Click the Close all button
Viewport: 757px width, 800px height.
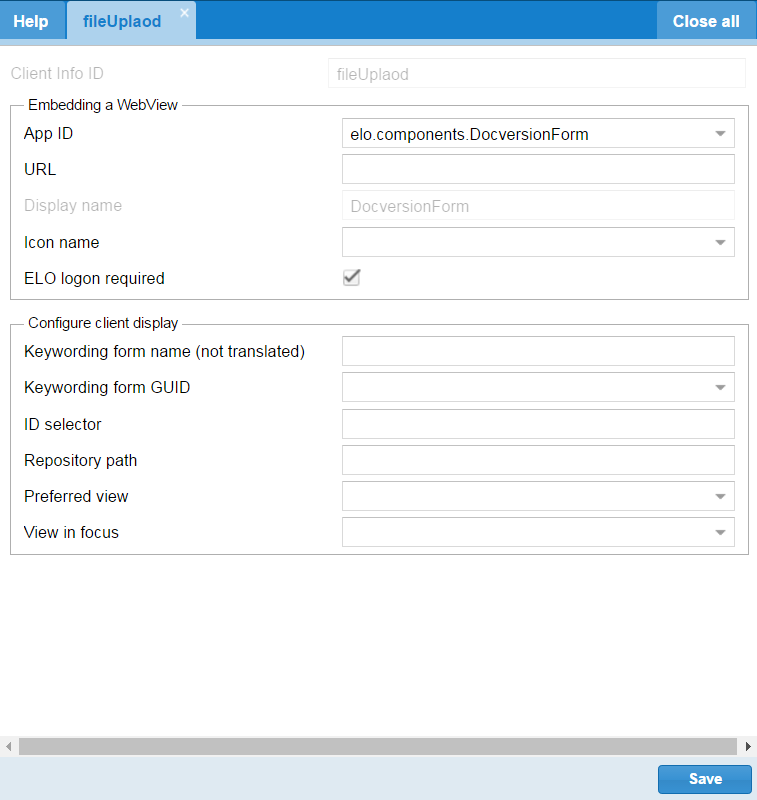click(706, 20)
